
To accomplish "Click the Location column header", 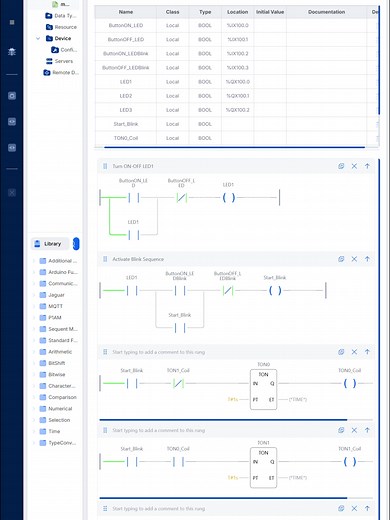I will [237, 12].
